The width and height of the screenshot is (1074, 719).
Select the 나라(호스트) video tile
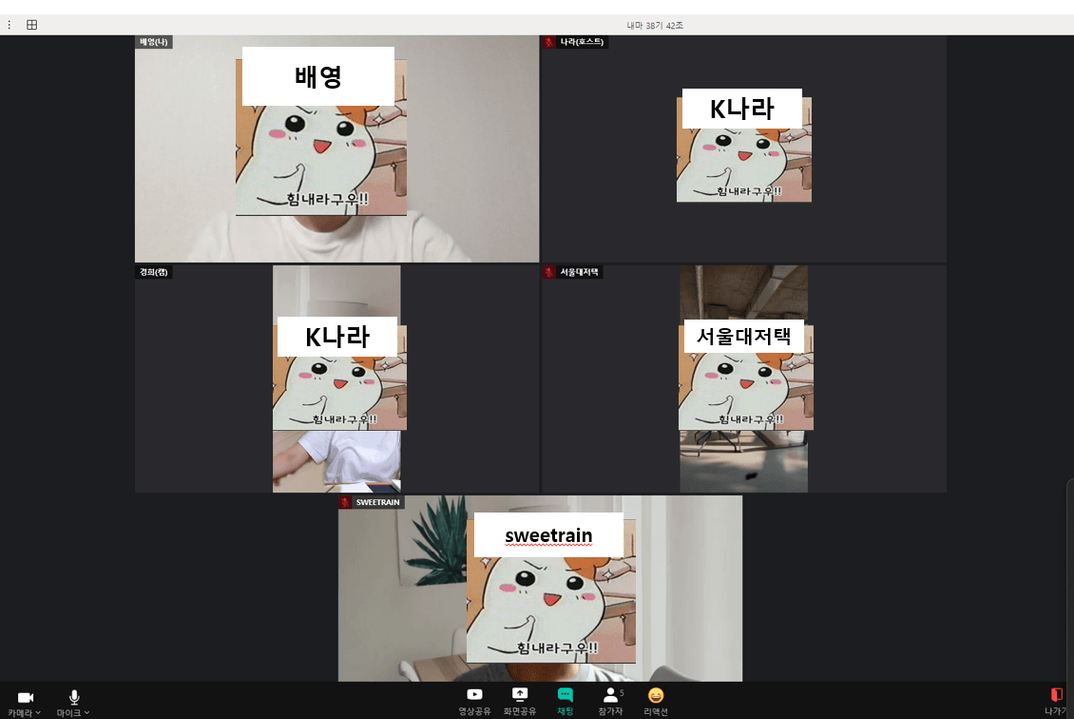(x=744, y=149)
